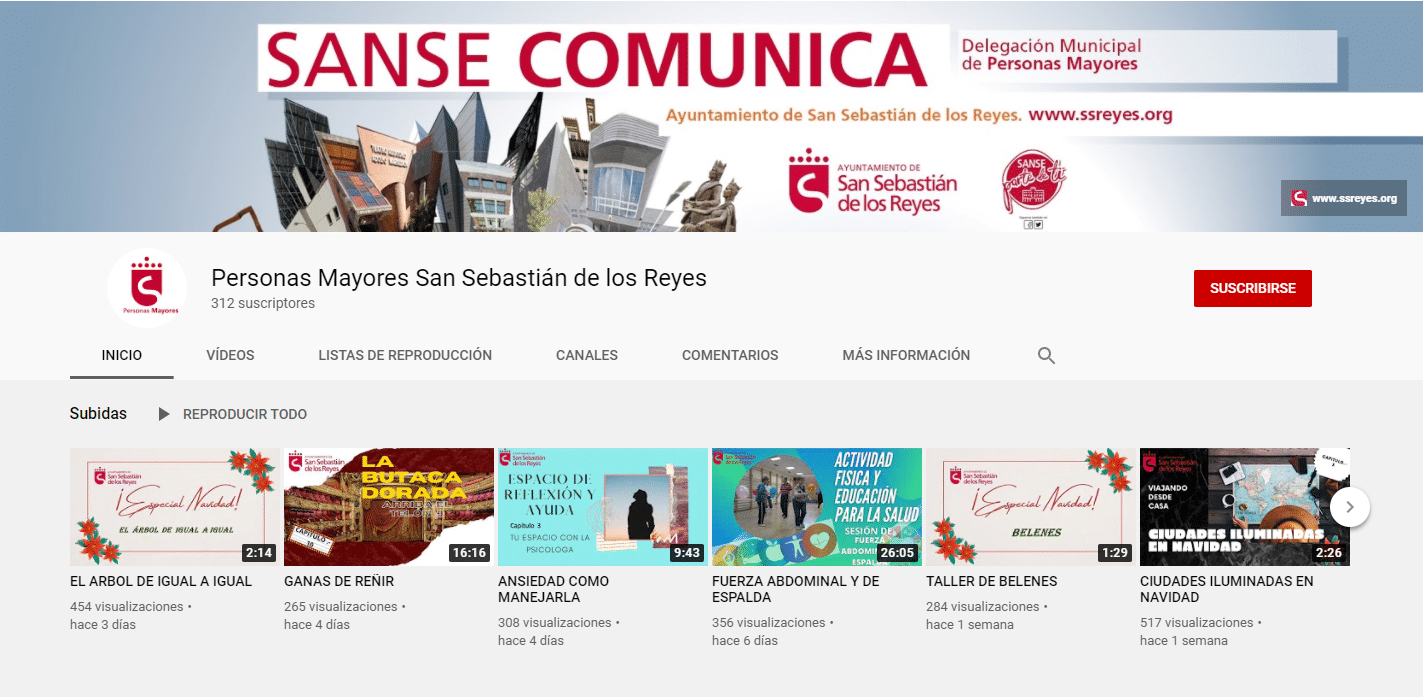This screenshot has height=697, width=1423.
Task: Open the Ansiedad Como Manejarla title link
Action: coord(553,589)
